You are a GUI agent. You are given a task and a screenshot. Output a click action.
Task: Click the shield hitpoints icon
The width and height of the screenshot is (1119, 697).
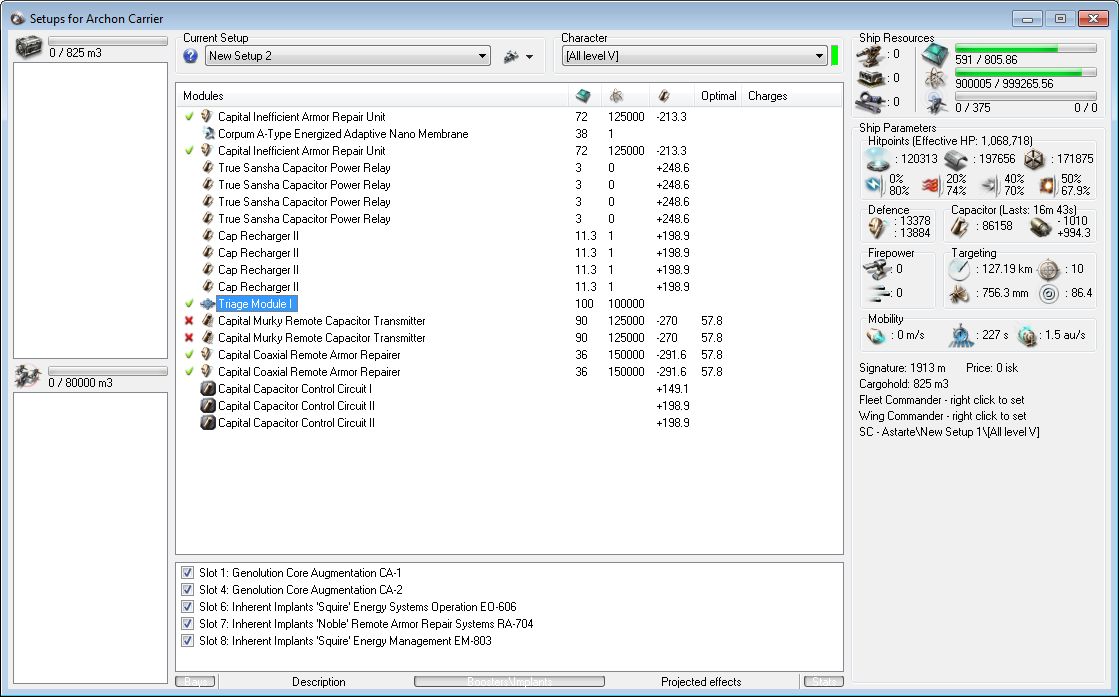pos(877,159)
